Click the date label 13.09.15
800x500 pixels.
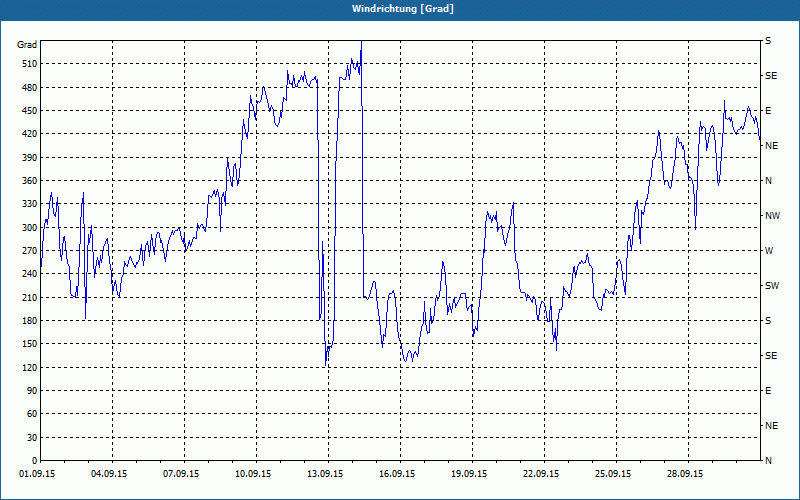(325, 474)
